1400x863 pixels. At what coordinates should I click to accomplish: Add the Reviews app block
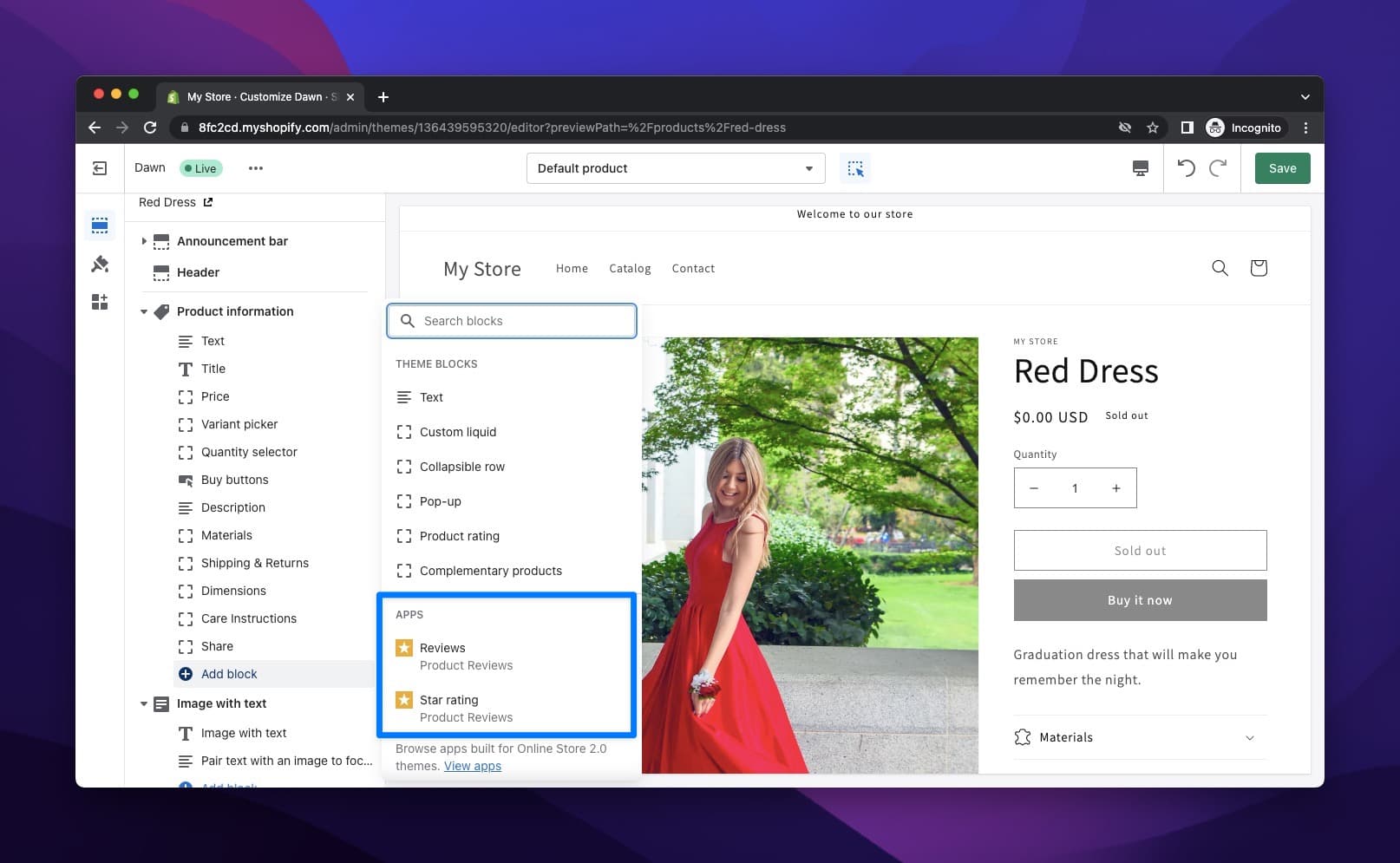click(x=510, y=657)
